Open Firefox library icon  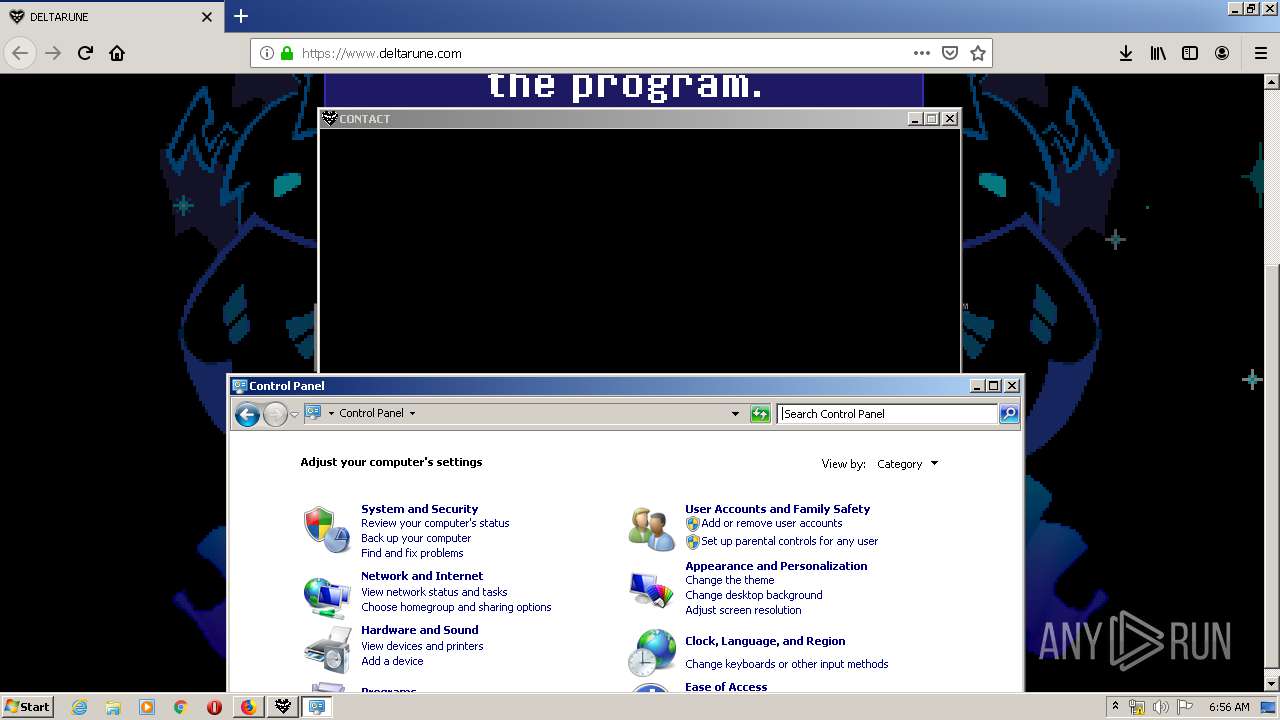[1158, 53]
